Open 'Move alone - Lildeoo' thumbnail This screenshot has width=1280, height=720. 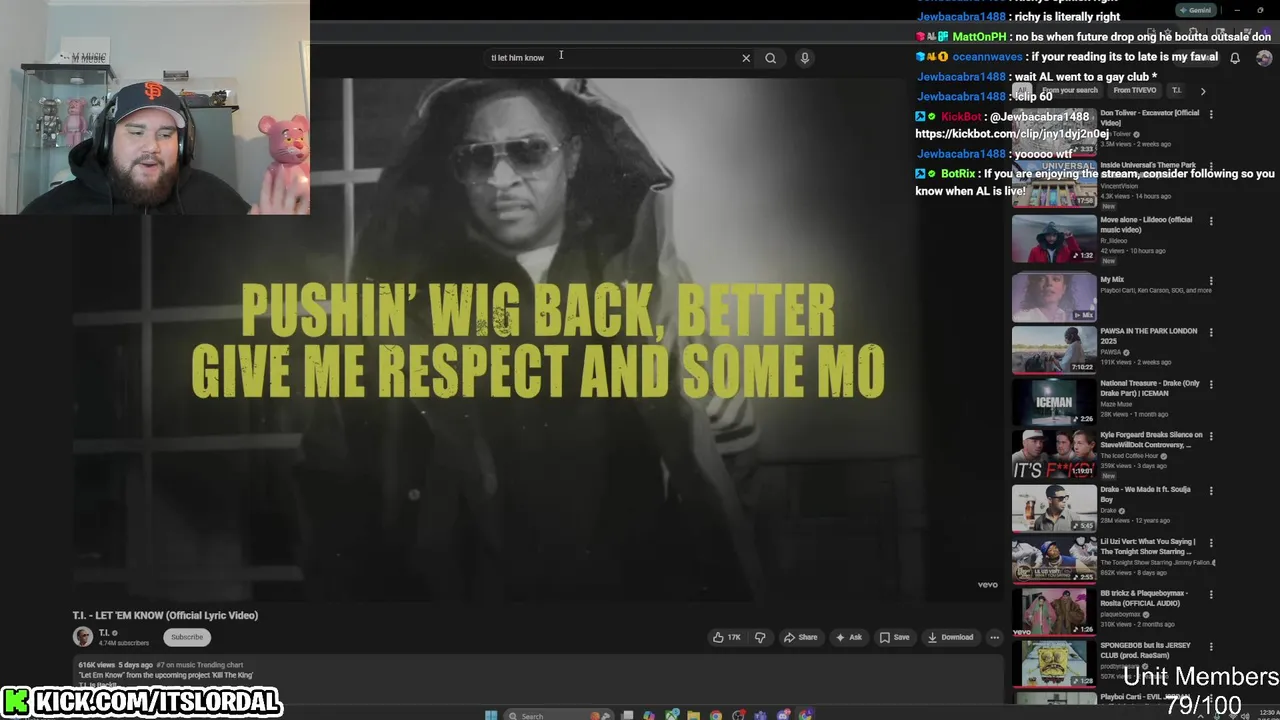(1054, 238)
